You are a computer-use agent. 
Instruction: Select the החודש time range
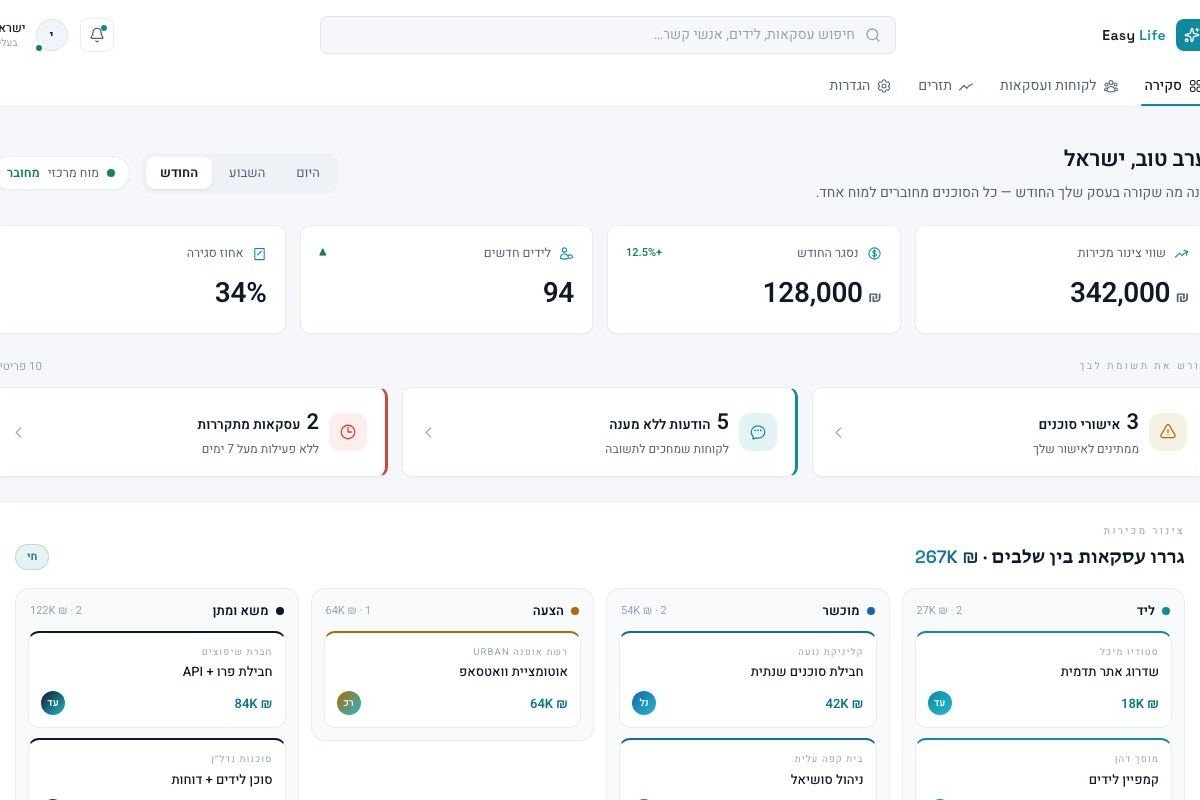pyautogui.click(x=179, y=173)
